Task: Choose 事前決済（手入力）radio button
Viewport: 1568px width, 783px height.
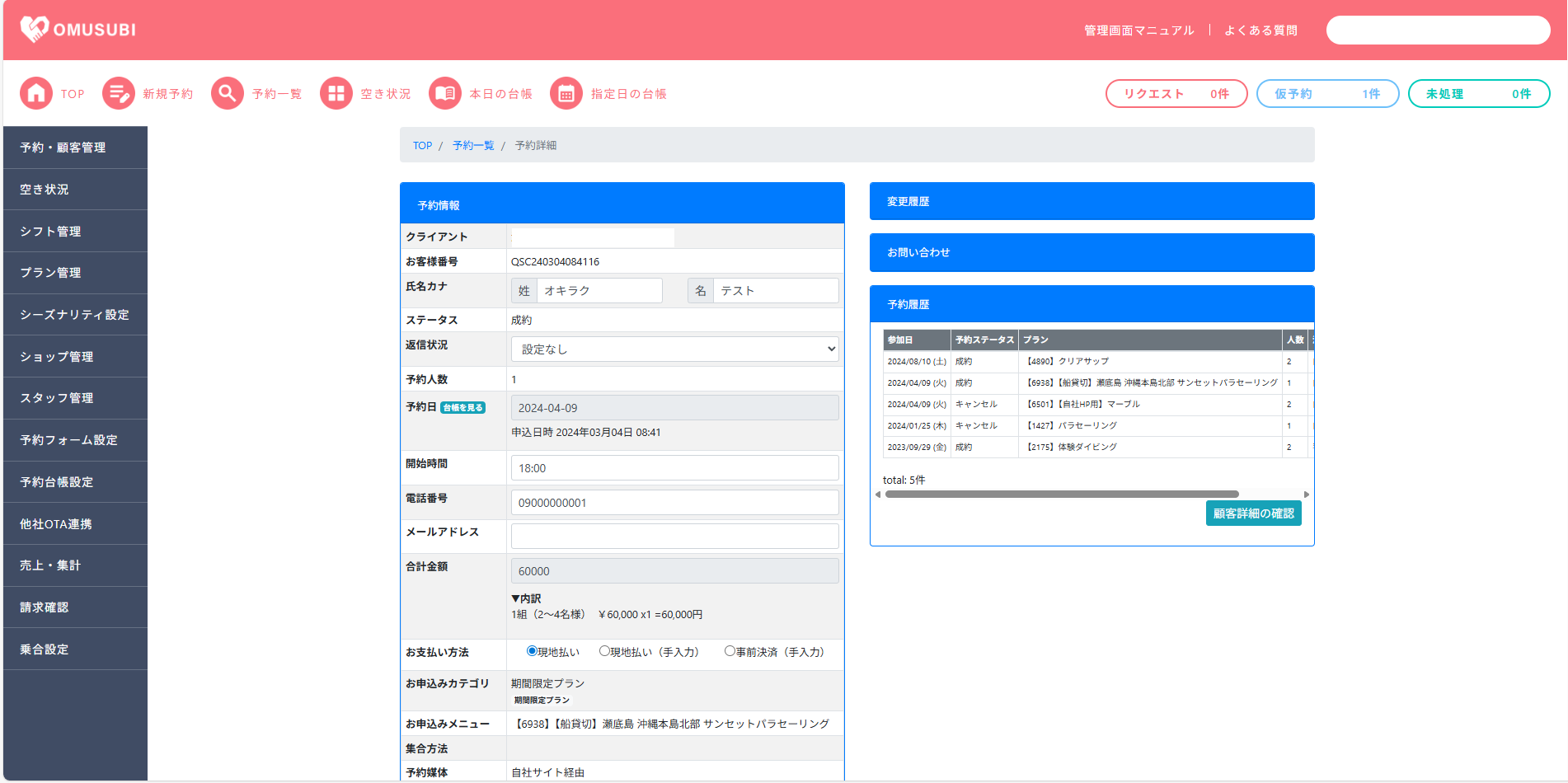Action: tap(730, 651)
